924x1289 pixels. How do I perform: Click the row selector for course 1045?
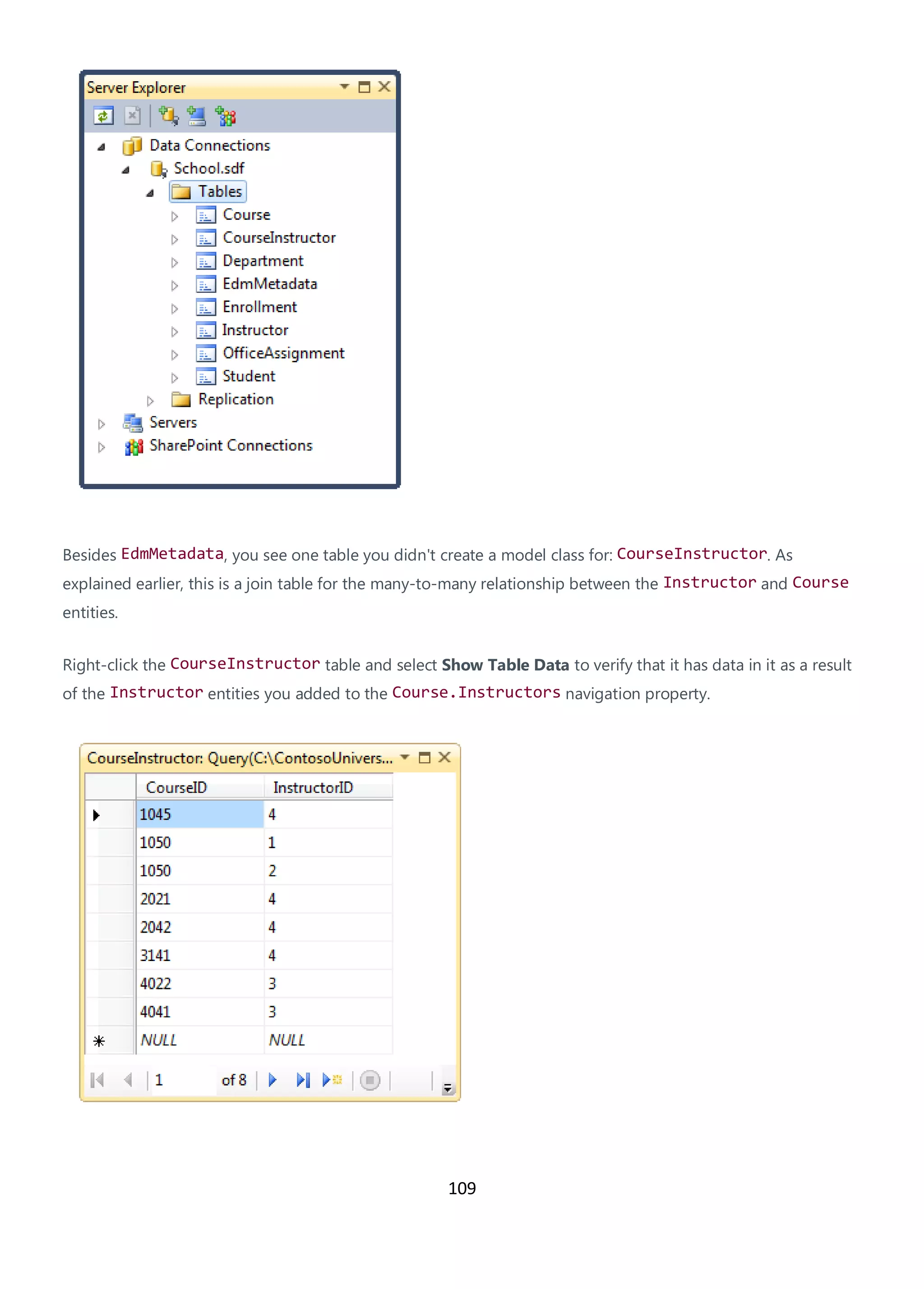(x=110, y=814)
